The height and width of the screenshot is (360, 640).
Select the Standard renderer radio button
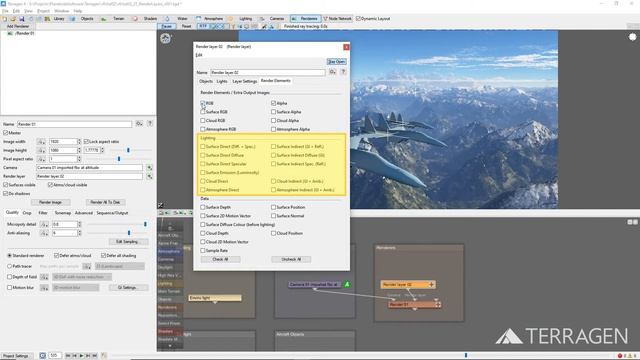(9, 256)
